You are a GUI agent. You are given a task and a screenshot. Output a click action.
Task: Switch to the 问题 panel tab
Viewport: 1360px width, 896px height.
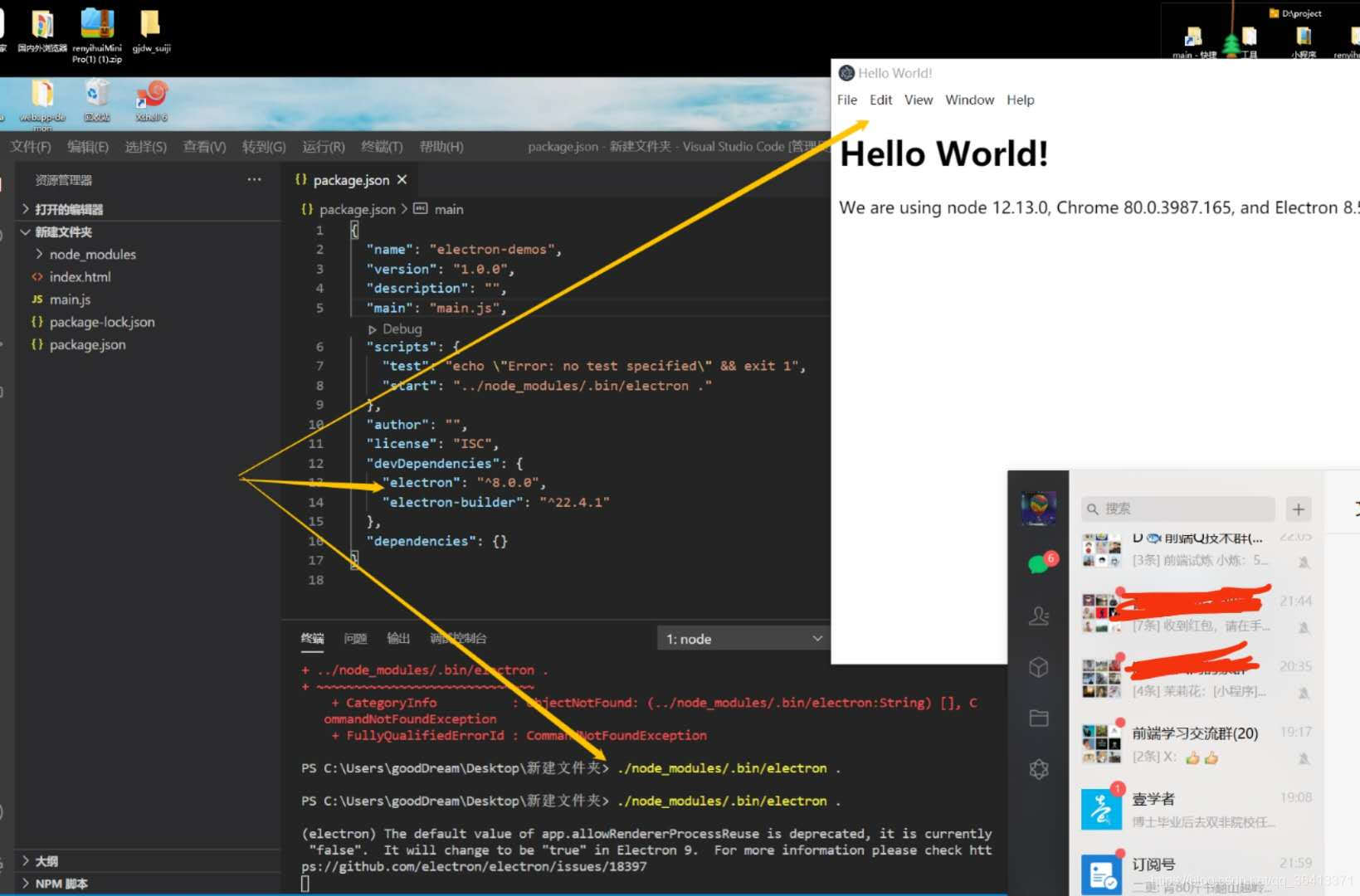[355, 638]
